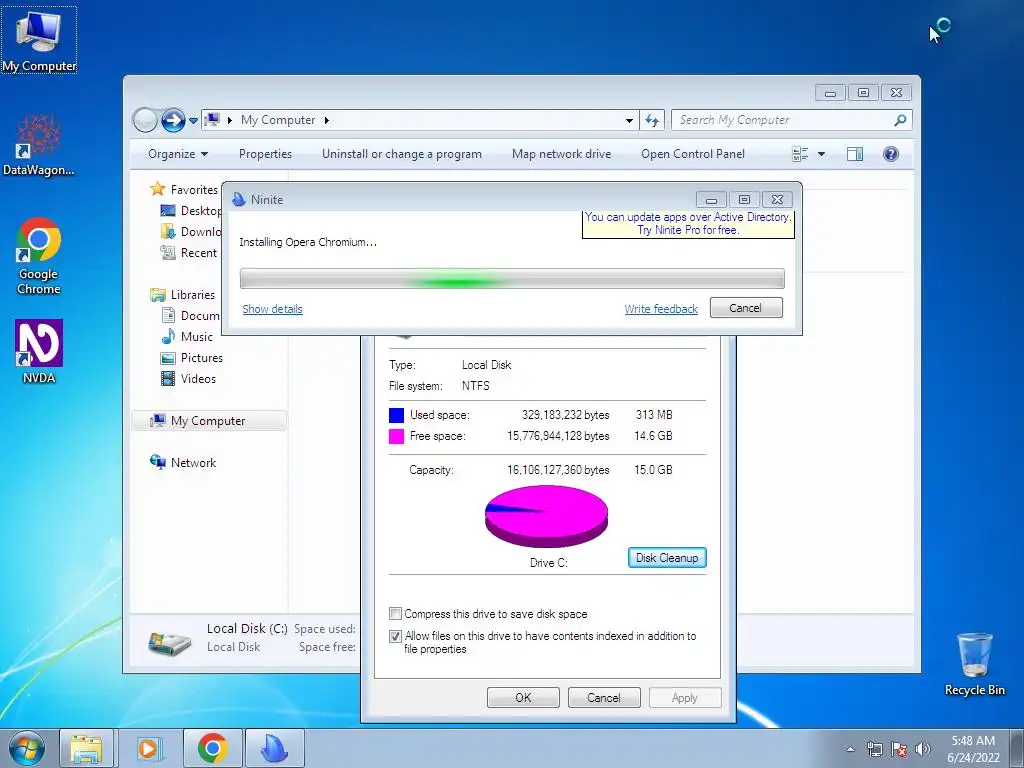The height and width of the screenshot is (768, 1024).
Task: Switch to Ninite in the taskbar
Action: (274, 748)
